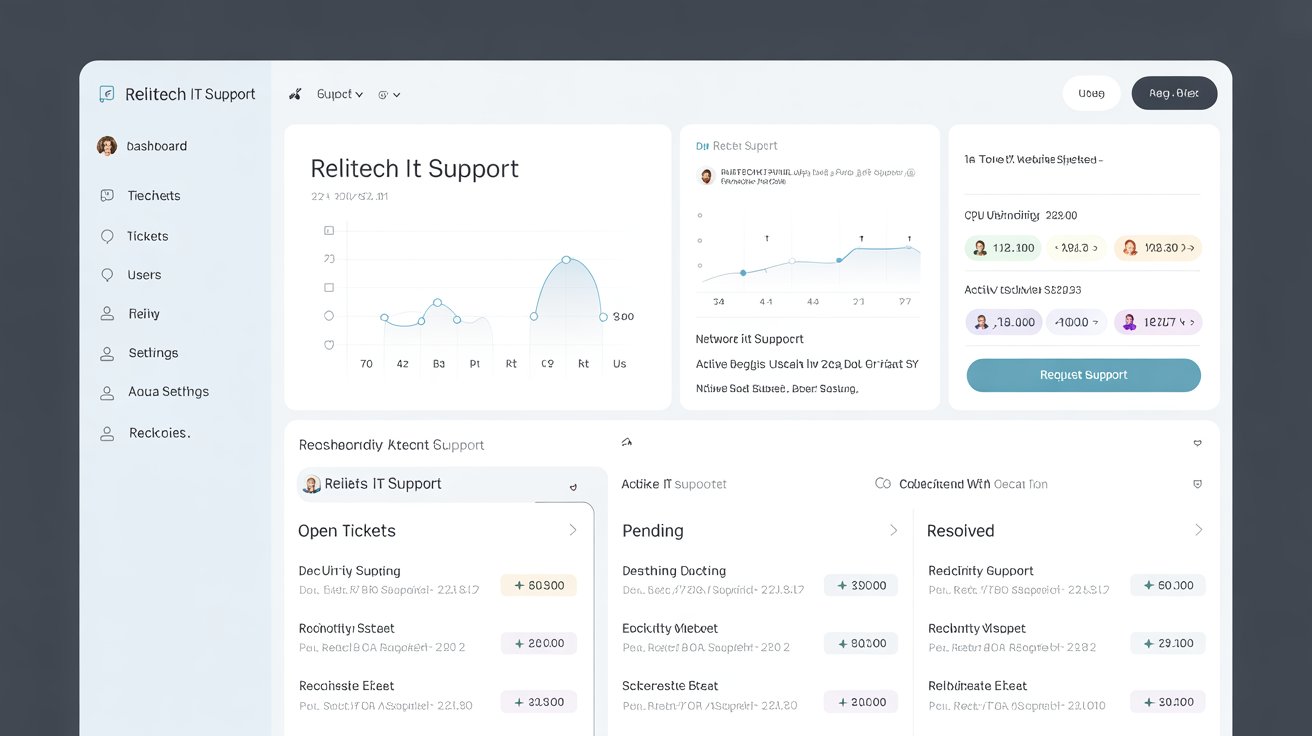Click the peak data point on main chart
The height and width of the screenshot is (736, 1312).
point(566,260)
